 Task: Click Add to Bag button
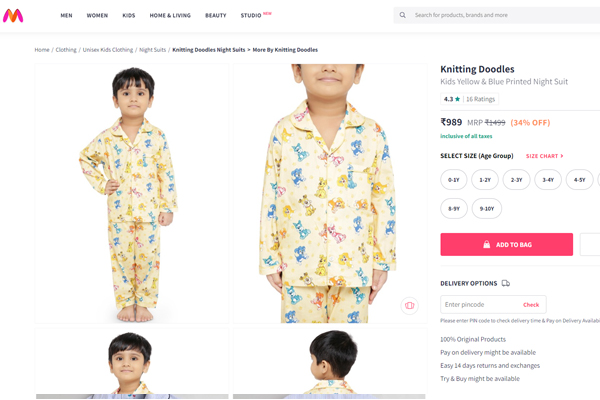point(506,244)
